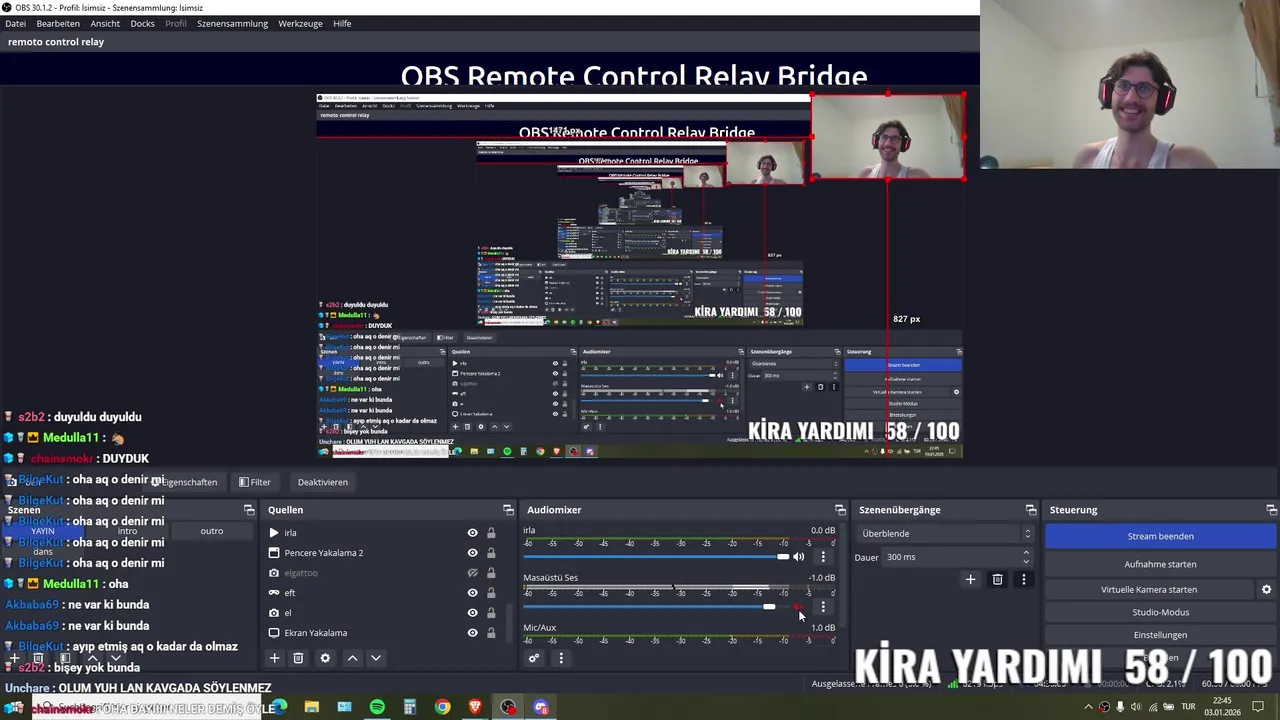
Task: Open the Überblende transition dropdown
Action: pos(945,534)
